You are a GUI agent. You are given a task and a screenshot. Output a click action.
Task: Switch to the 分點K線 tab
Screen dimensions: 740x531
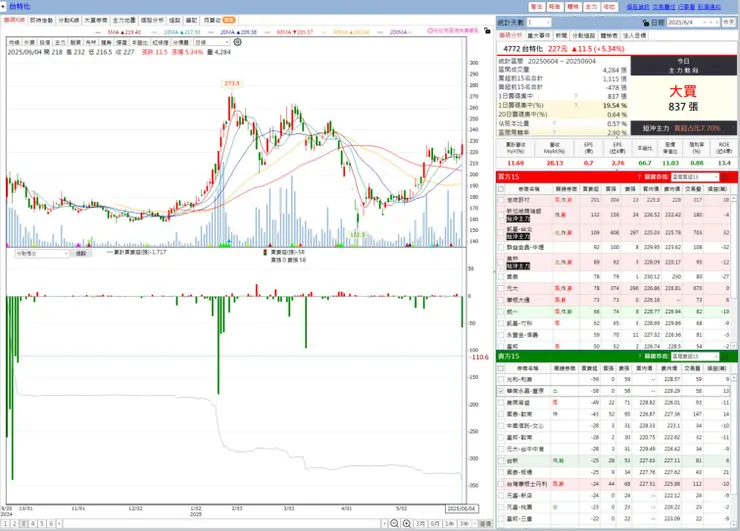[x=68, y=20]
